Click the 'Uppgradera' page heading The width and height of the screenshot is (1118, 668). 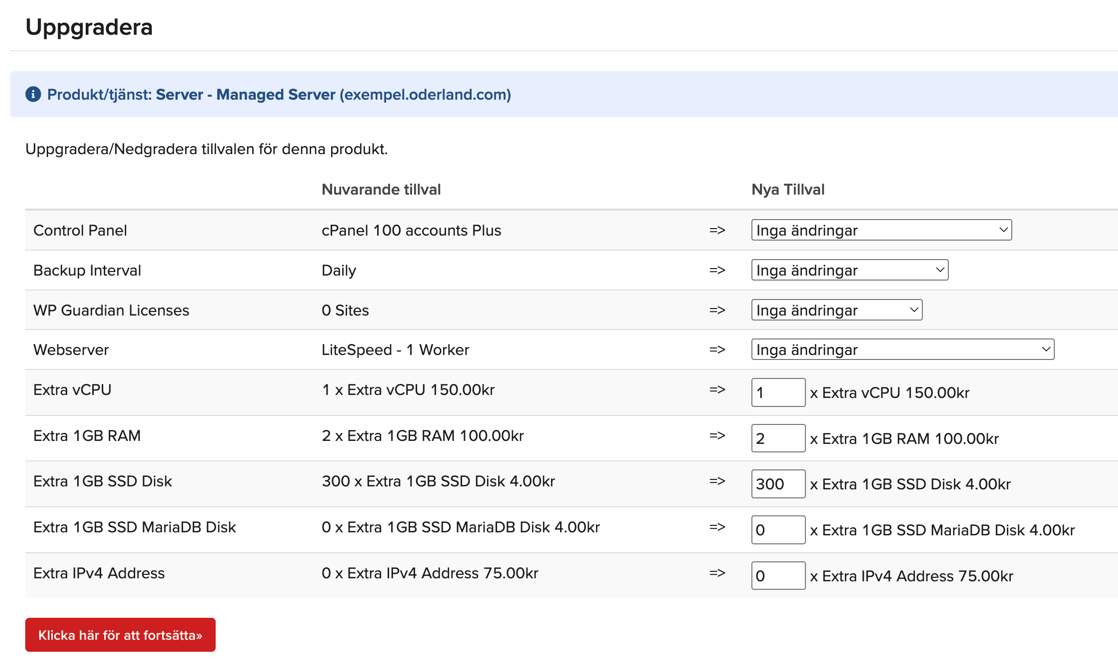tap(89, 27)
